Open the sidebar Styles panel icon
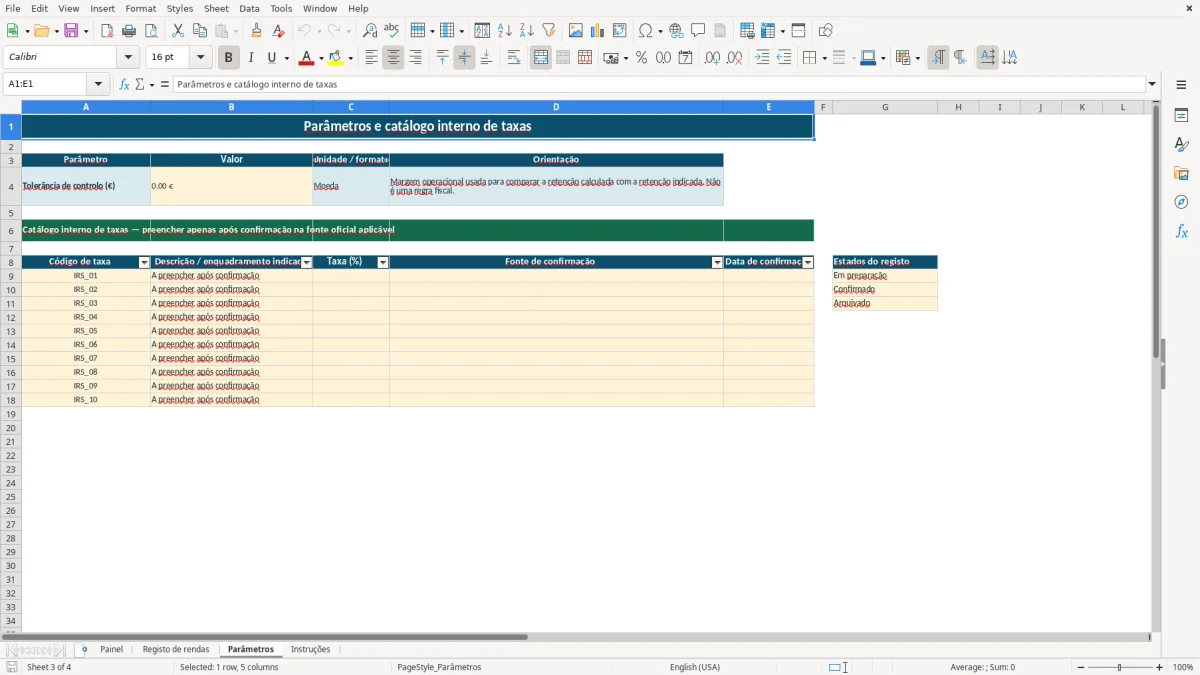 click(1181, 145)
